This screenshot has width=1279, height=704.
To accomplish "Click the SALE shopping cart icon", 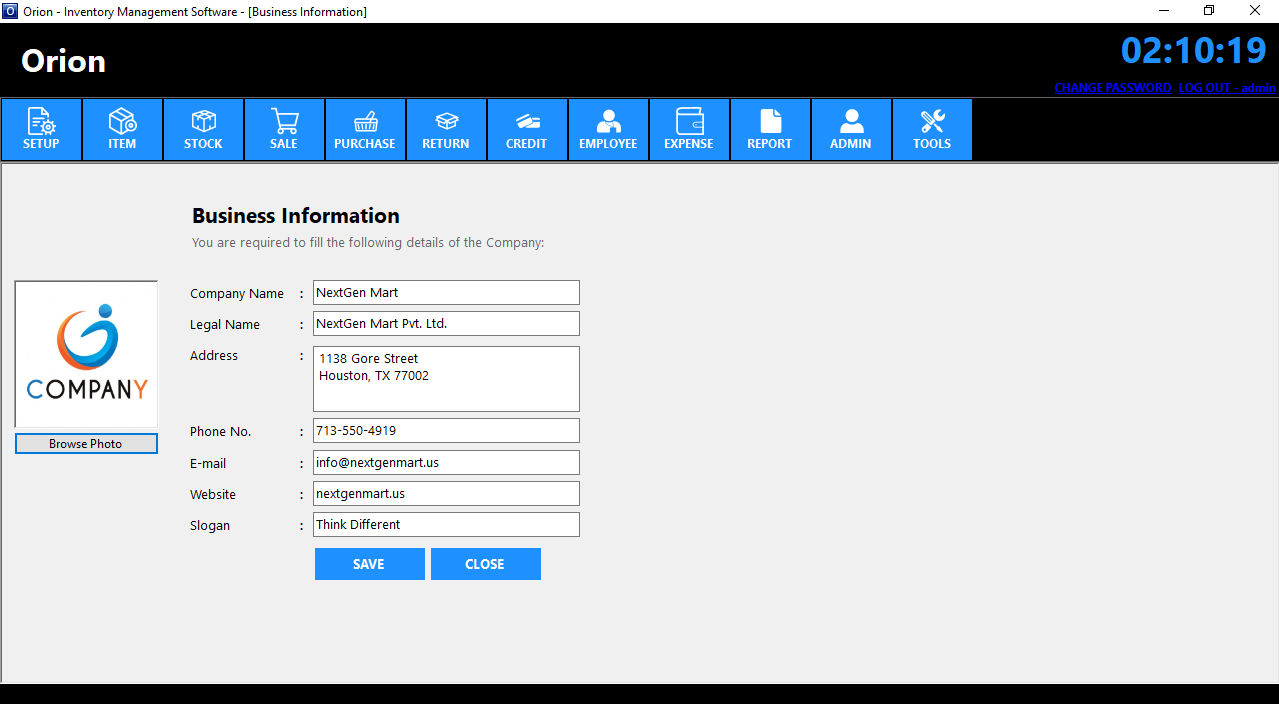I will 284,129.
